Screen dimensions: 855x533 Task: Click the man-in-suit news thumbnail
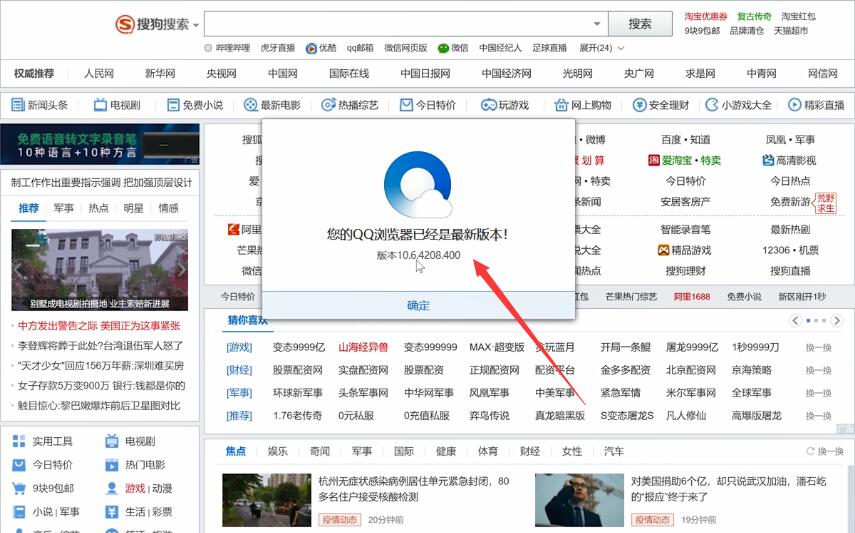(579, 500)
